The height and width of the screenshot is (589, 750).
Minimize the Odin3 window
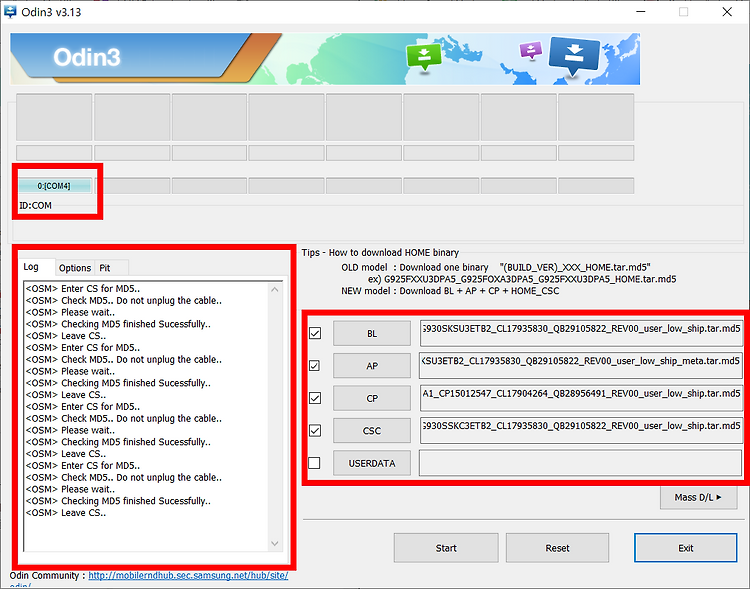(x=641, y=12)
